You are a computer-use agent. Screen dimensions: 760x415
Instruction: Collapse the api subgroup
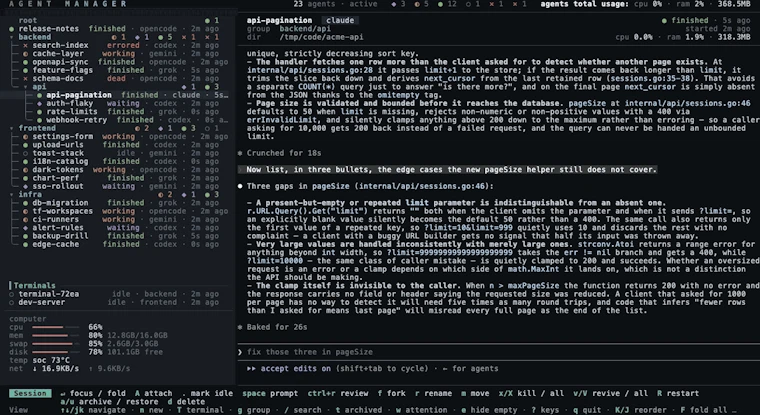38,87
